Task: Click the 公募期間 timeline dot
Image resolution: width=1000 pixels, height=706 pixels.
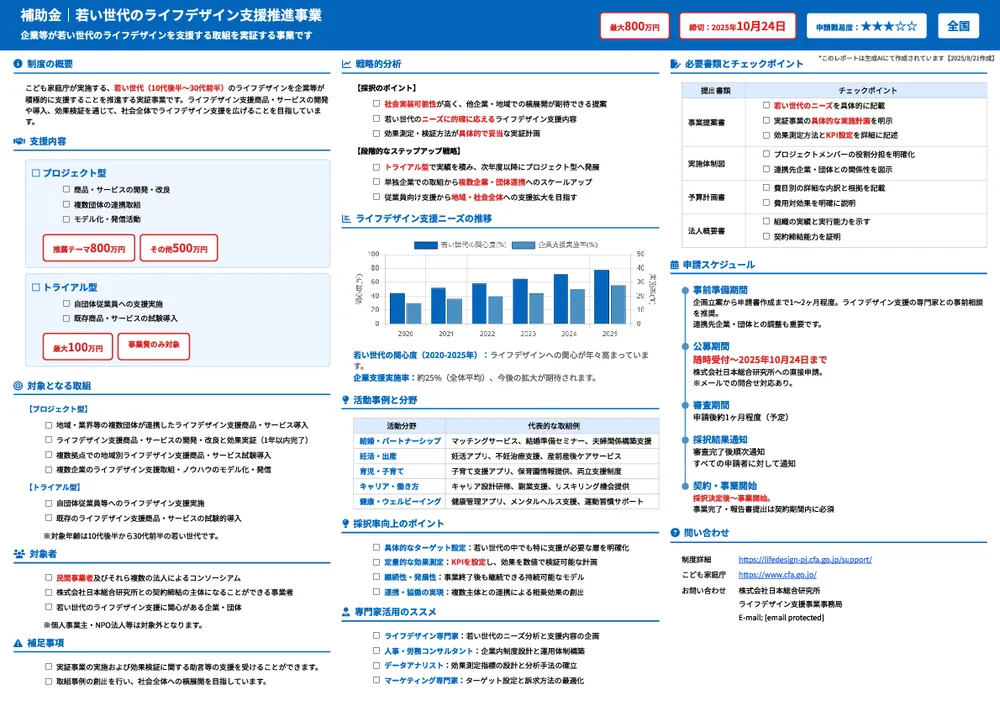Action: (686, 346)
